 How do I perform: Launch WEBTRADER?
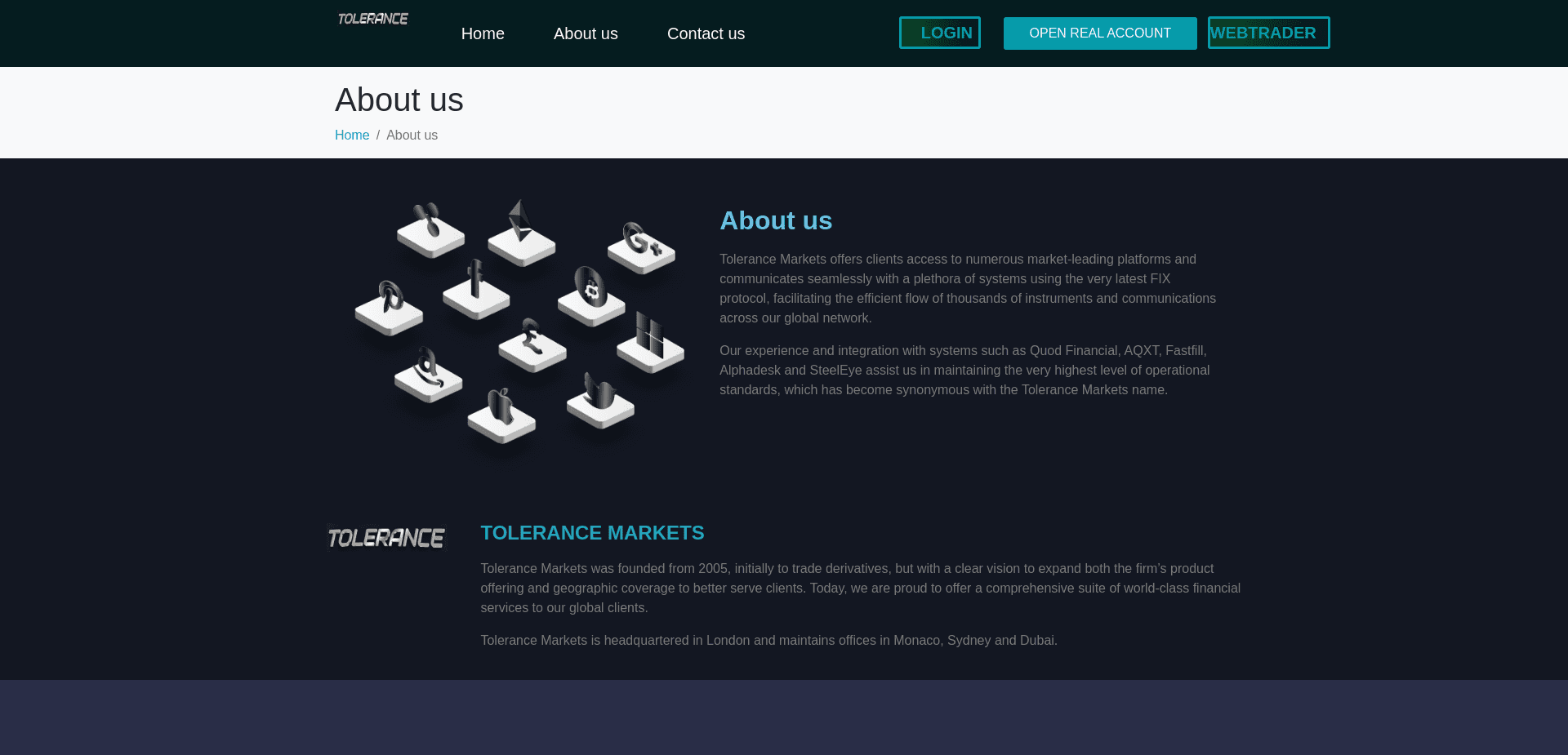[x=1268, y=33]
